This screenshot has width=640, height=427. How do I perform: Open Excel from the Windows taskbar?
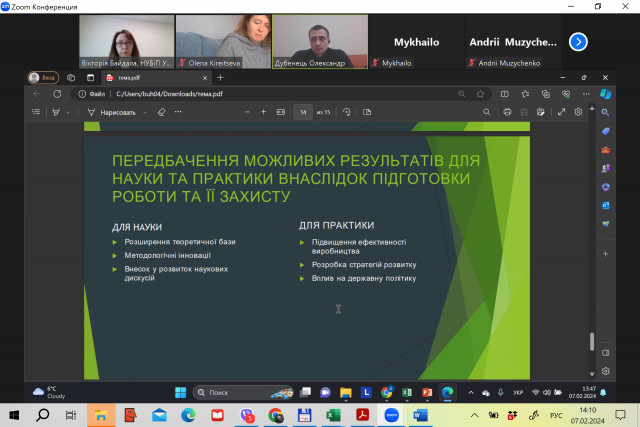pos(333,414)
